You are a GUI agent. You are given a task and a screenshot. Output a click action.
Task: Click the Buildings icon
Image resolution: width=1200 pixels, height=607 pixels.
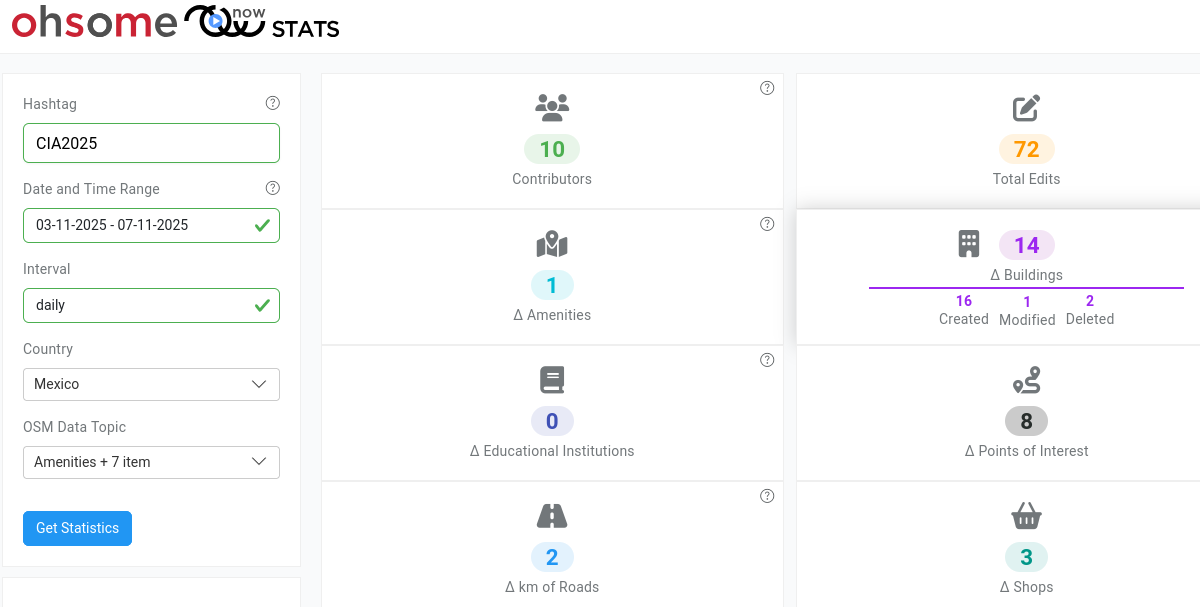[968, 244]
